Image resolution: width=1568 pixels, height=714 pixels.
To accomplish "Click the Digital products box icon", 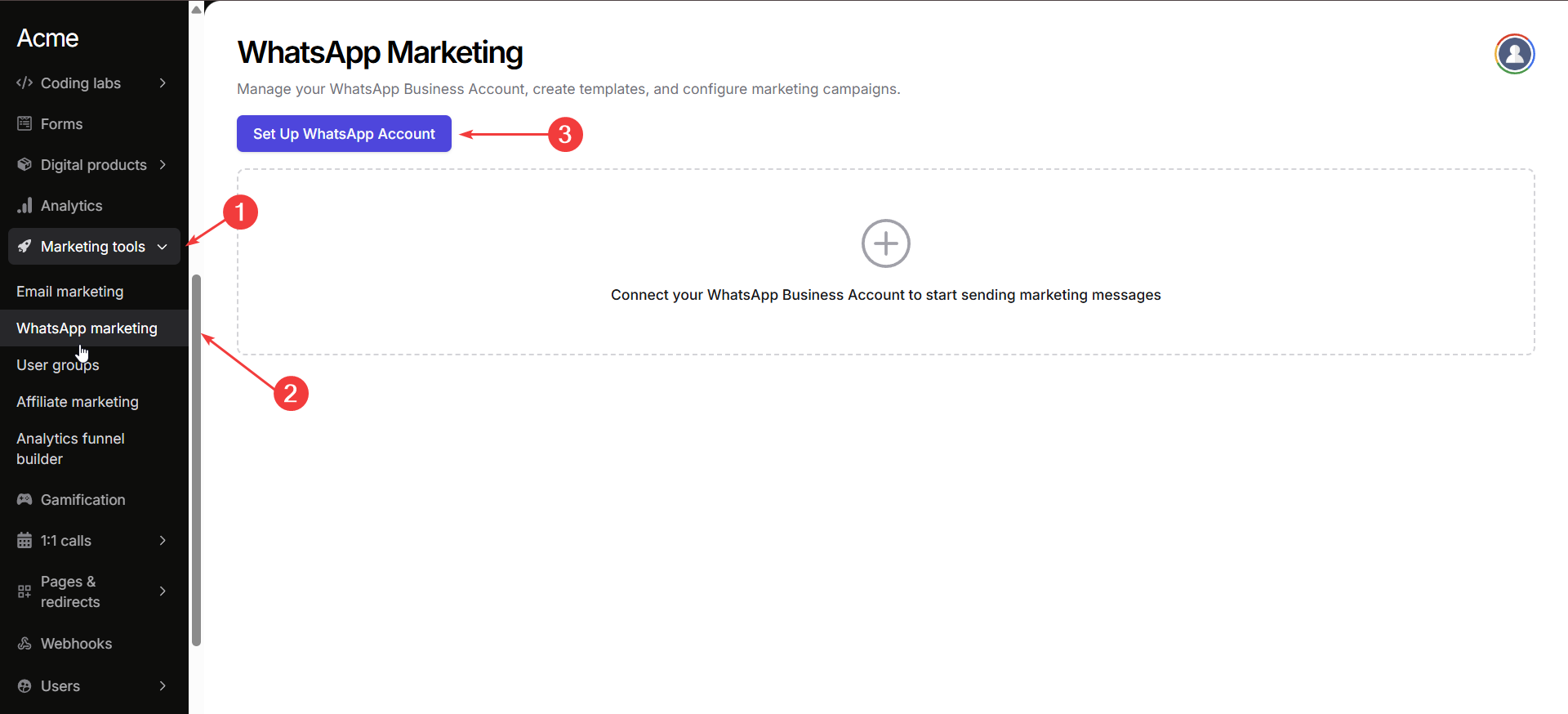I will coord(24,164).
